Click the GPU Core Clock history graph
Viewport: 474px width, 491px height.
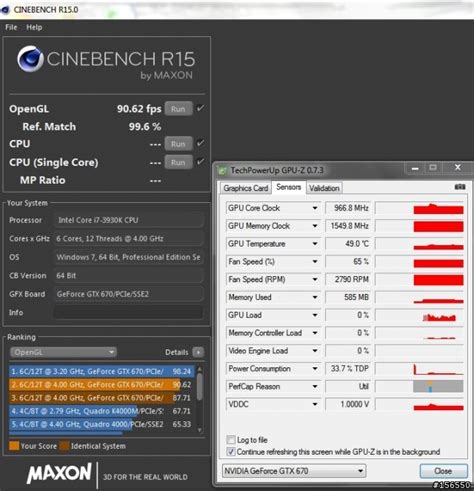(x=419, y=208)
